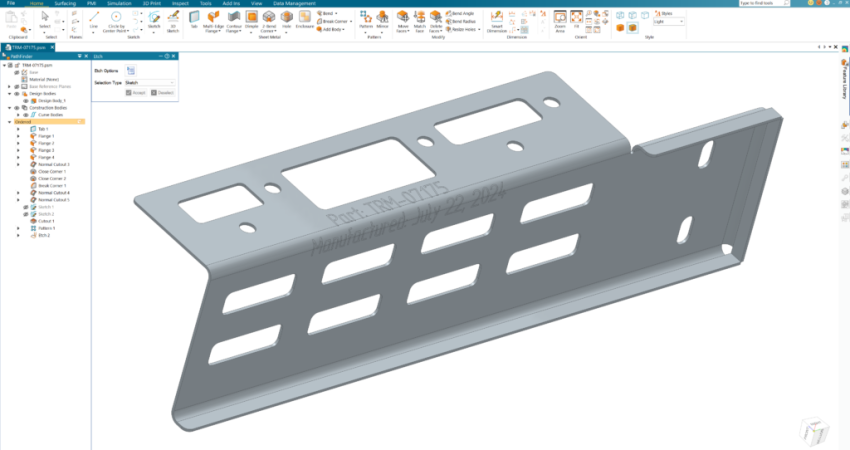Expand the Flange 1 feature node

pyautogui.click(x=19, y=136)
